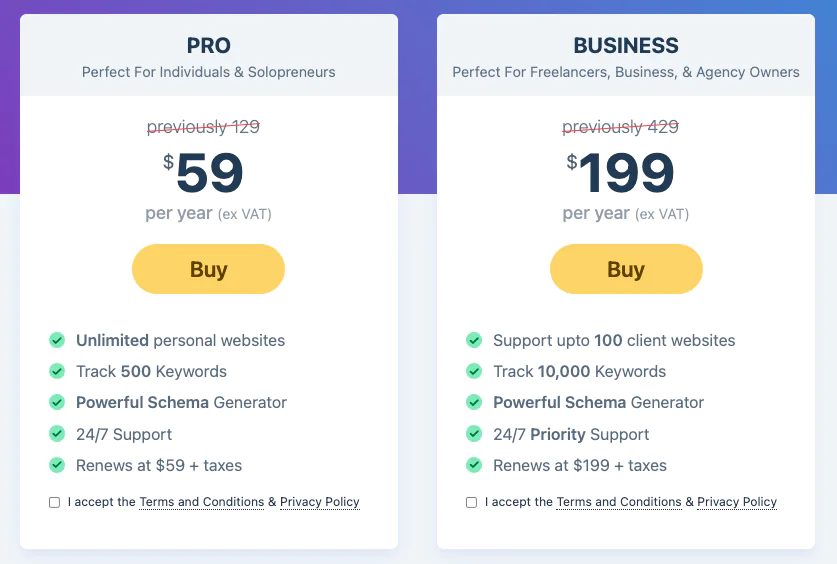The image size is (837, 564).
Task: Click the $199 price on BUSINESS plan
Action: coord(621,172)
